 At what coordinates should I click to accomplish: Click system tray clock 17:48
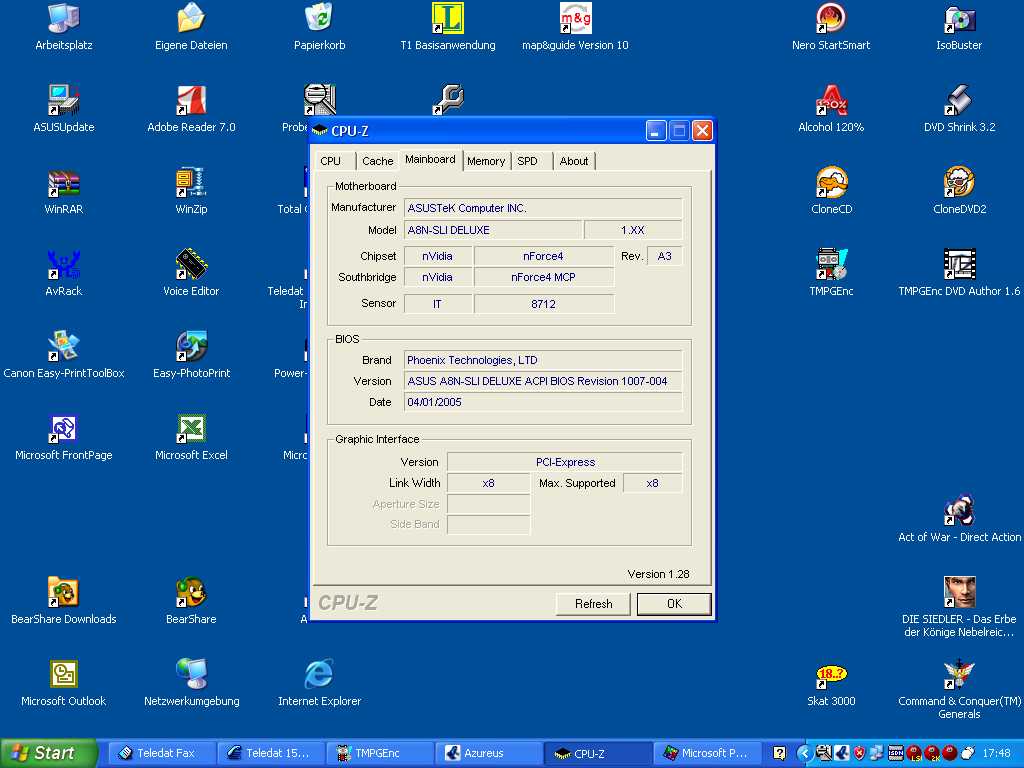coord(996,753)
